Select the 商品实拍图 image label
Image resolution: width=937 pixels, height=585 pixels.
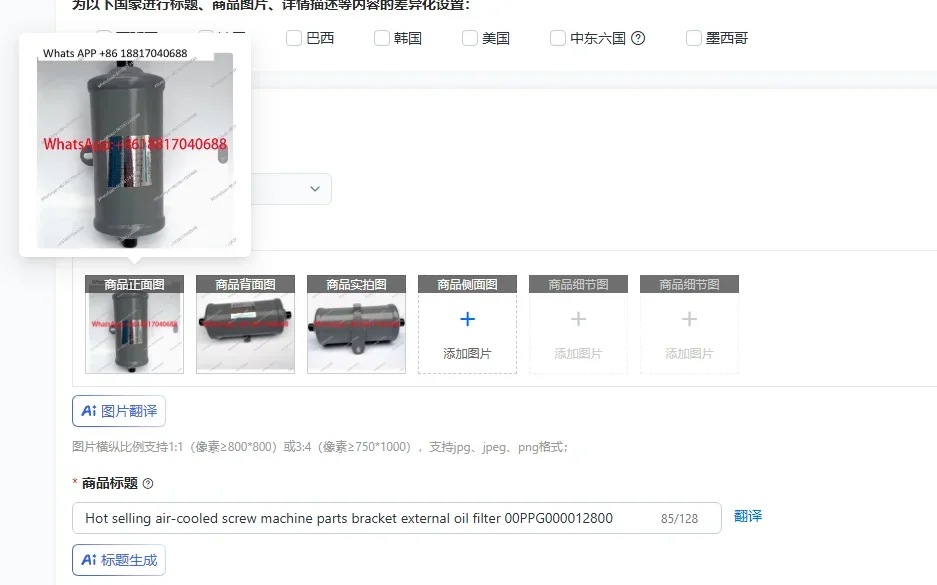tap(356, 283)
